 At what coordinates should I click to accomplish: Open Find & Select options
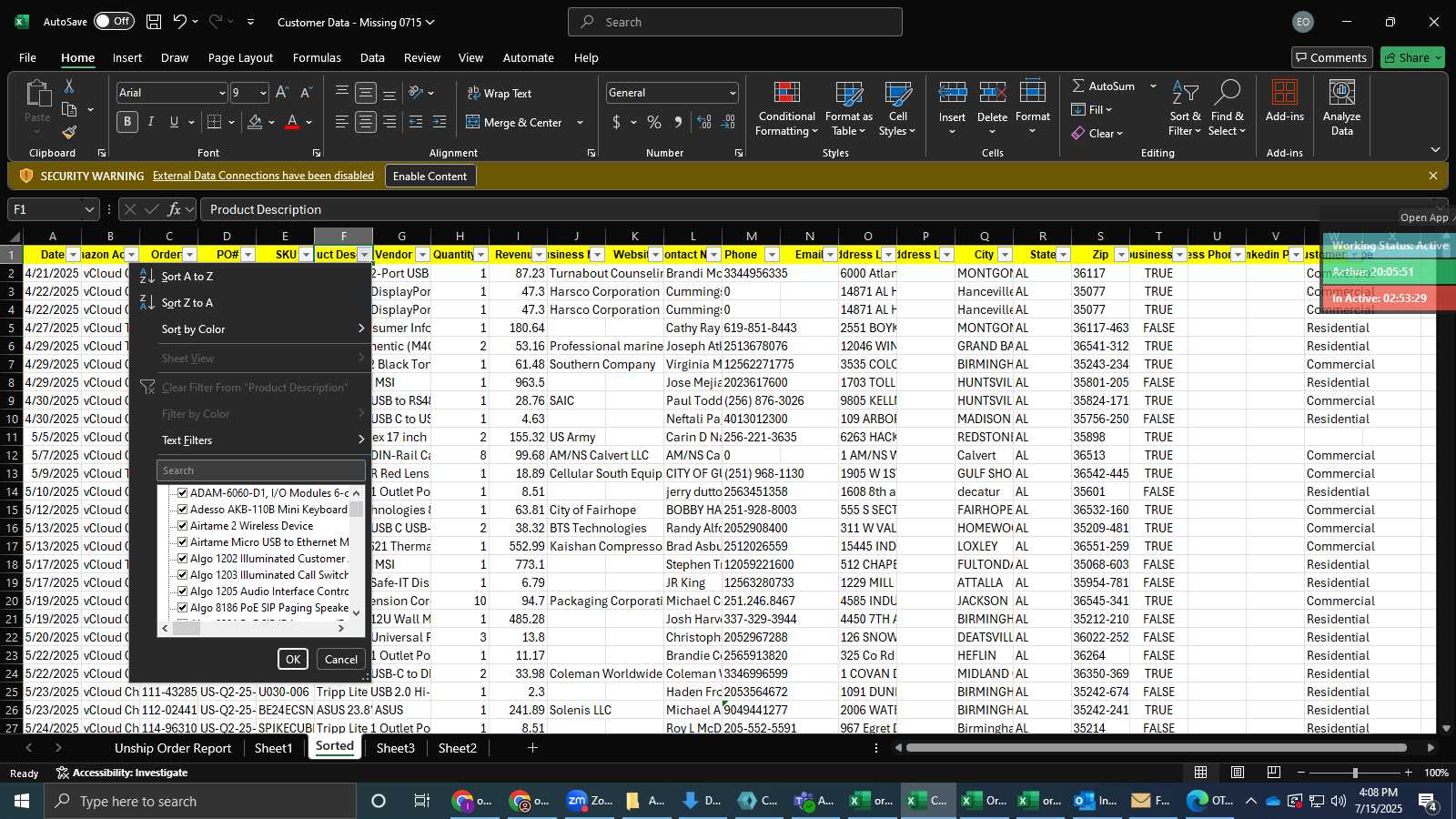(x=1228, y=109)
